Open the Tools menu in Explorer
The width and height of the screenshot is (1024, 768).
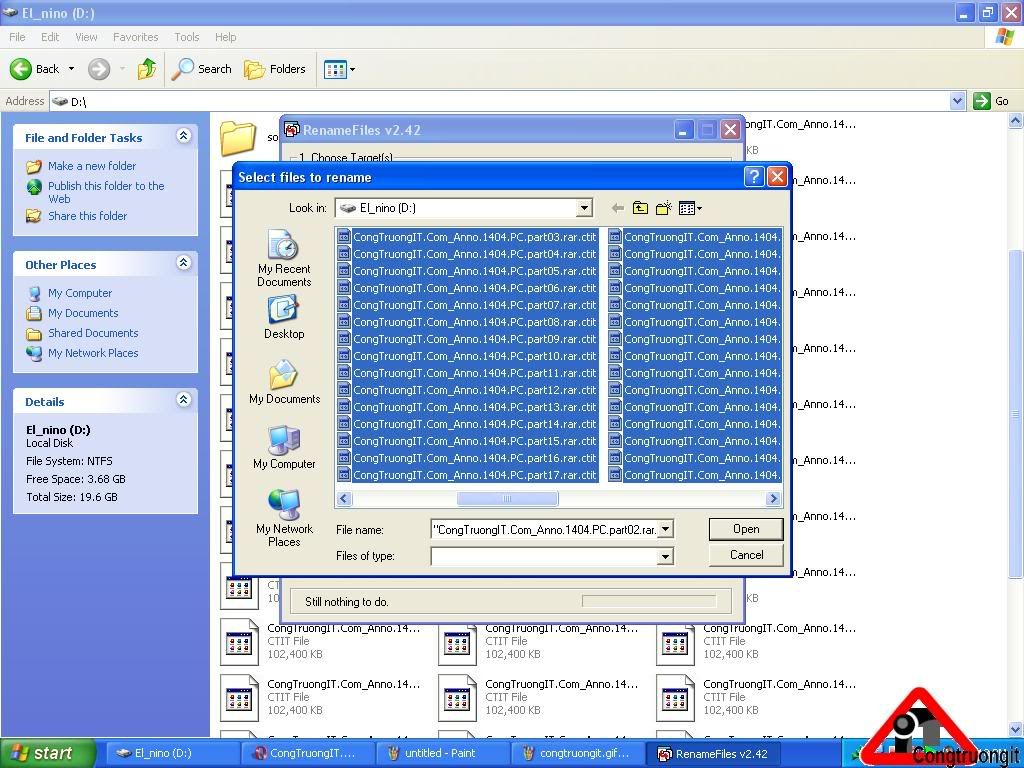click(x=187, y=37)
